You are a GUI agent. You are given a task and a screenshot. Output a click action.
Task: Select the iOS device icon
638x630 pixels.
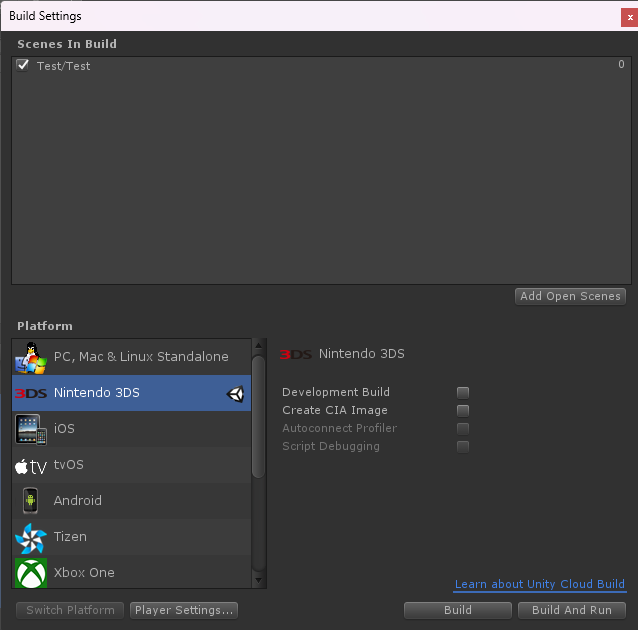(x=30, y=429)
